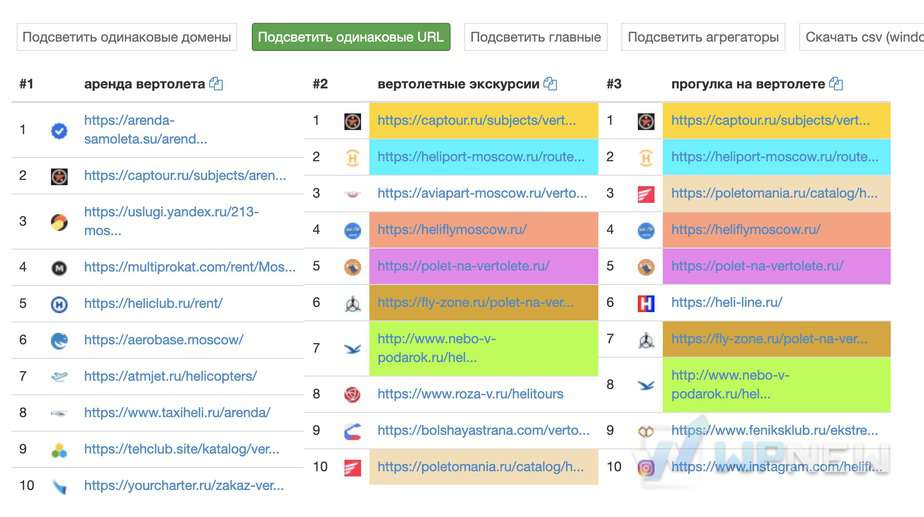Open cyan heliport-moscow.ru link in column 3
This screenshot has height=517, width=924.
coord(774,157)
